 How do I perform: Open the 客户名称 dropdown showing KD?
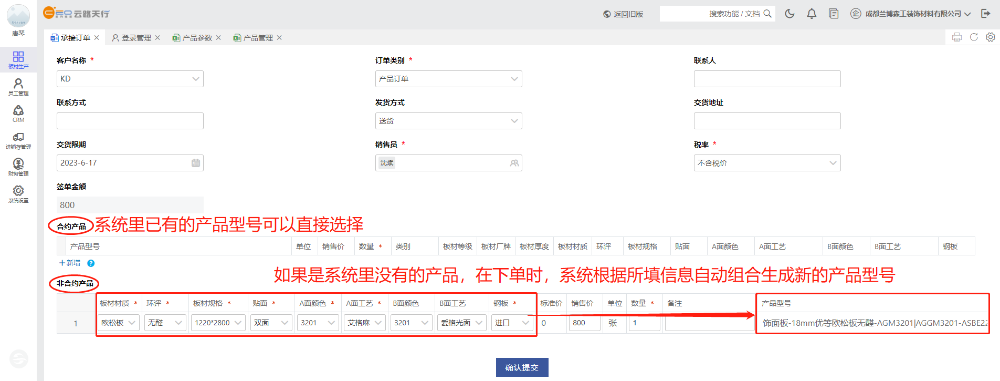click(130, 79)
